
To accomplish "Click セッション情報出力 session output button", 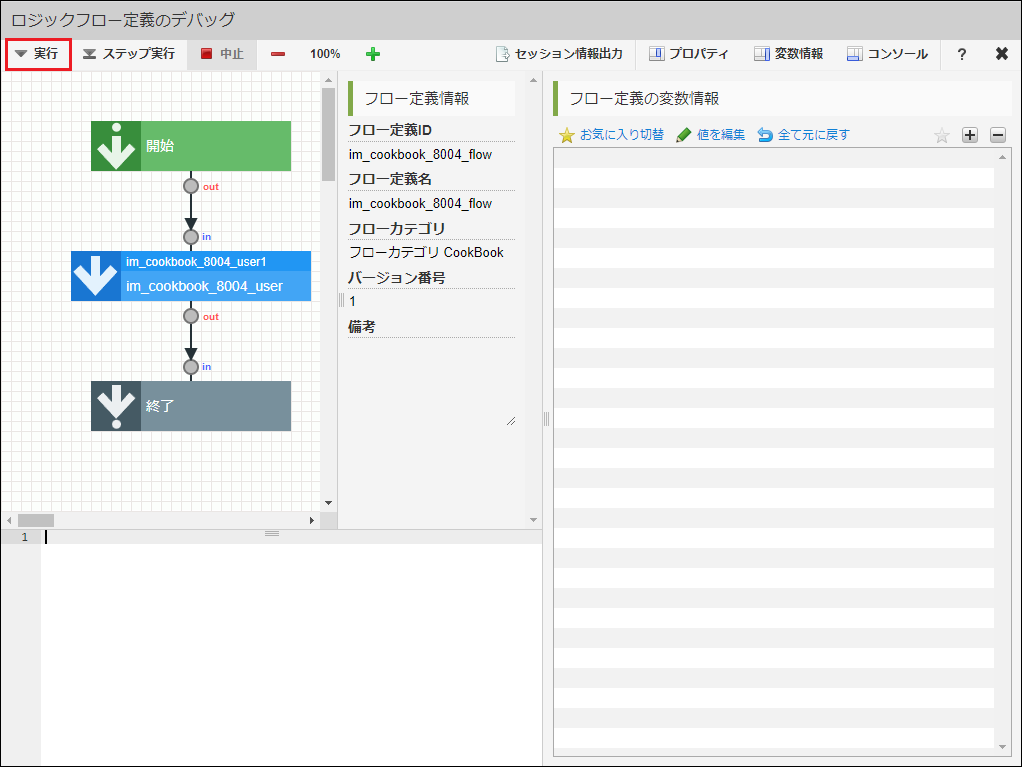I will coord(559,54).
